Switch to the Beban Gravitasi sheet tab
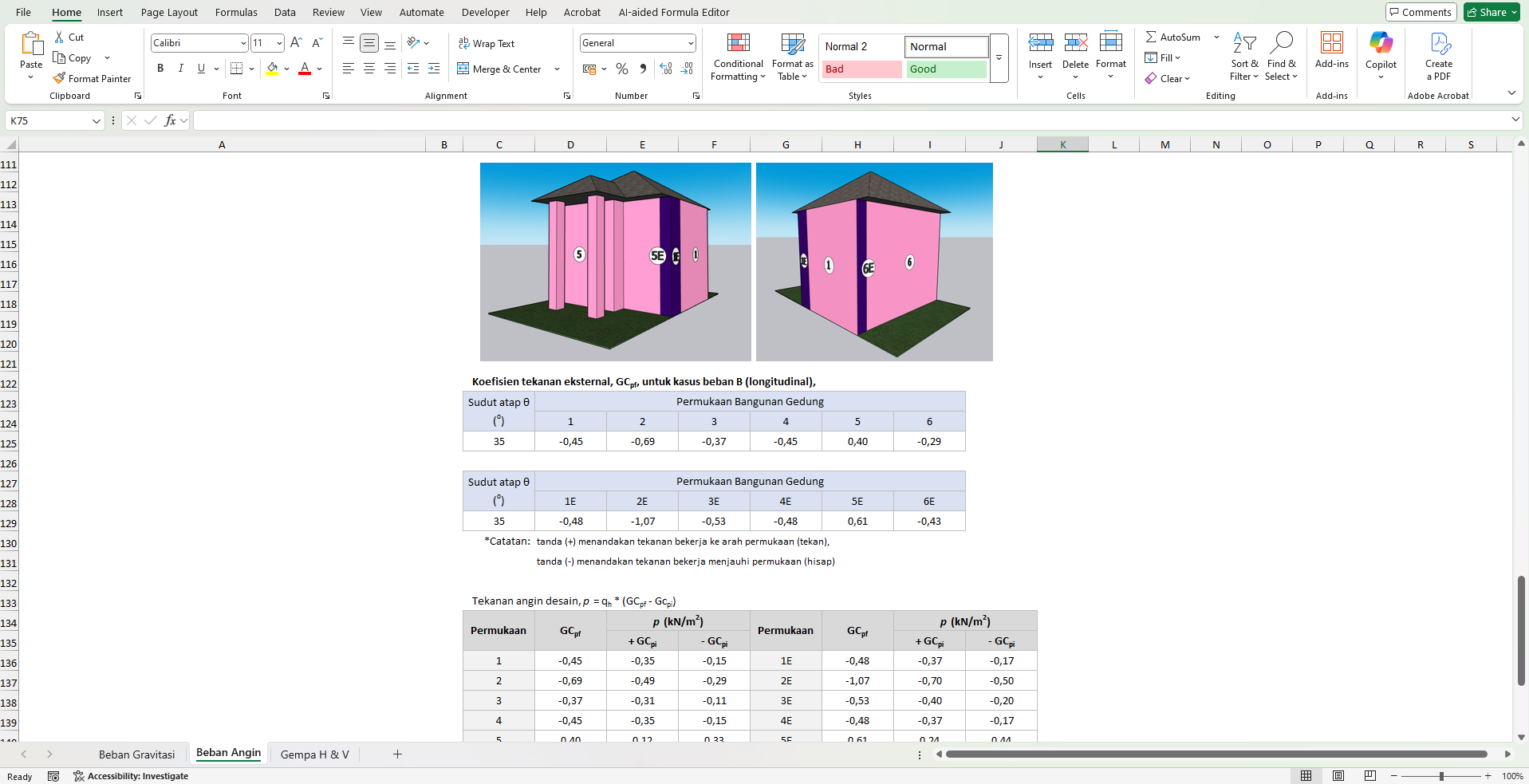1529x784 pixels. click(136, 754)
